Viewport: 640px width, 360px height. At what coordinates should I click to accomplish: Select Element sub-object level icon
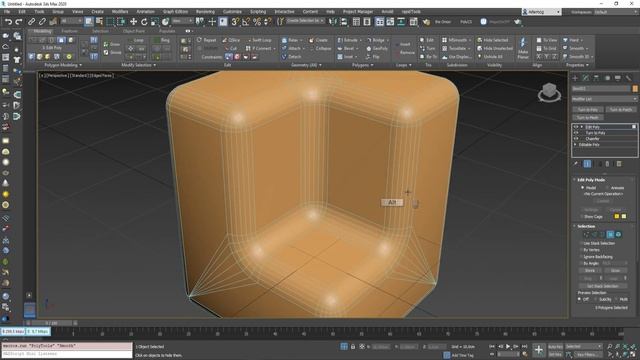pos(618,234)
